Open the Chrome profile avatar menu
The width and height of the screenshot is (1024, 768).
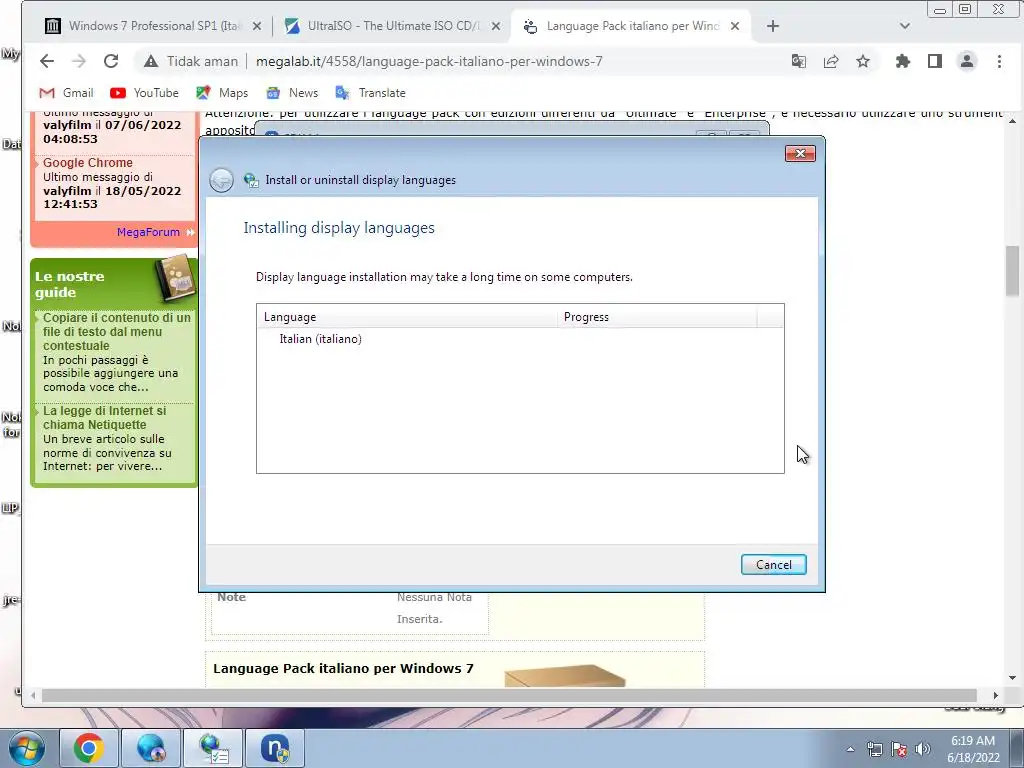click(x=967, y=61)
